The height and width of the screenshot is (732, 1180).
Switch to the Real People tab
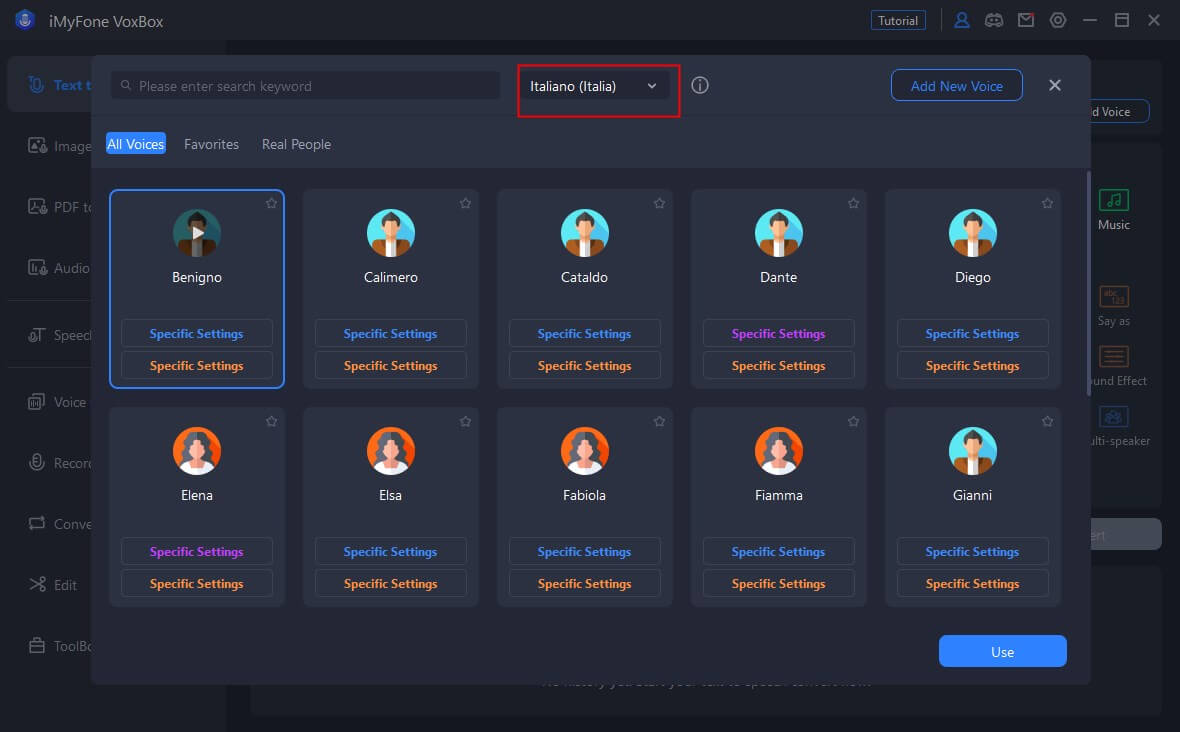tap(297, 144)
